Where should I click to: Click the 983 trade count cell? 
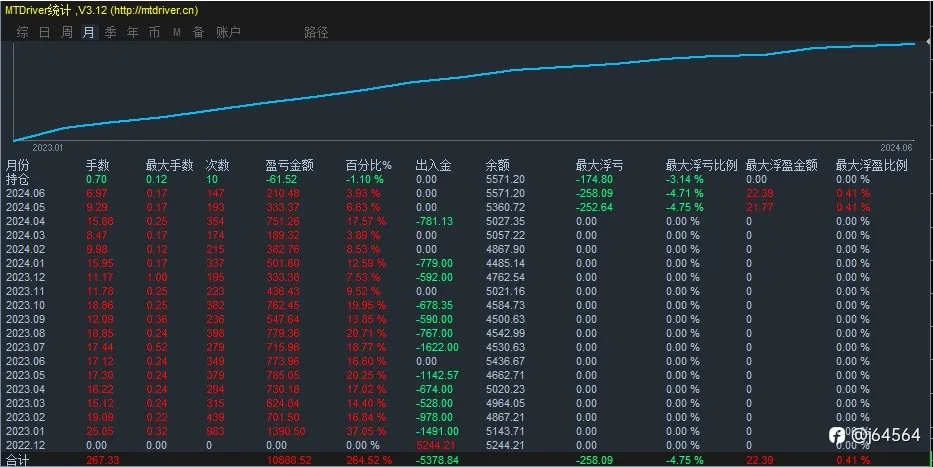click(215, 431)
